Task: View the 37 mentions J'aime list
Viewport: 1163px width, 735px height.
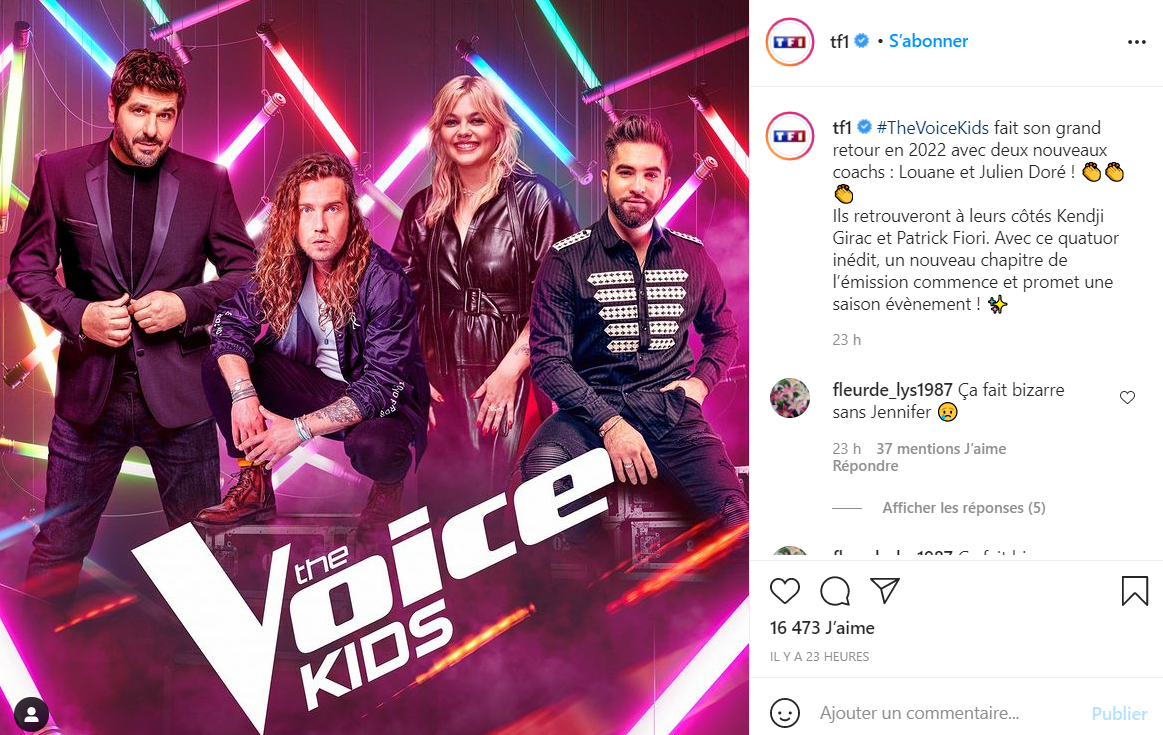Action: (941, 449)
